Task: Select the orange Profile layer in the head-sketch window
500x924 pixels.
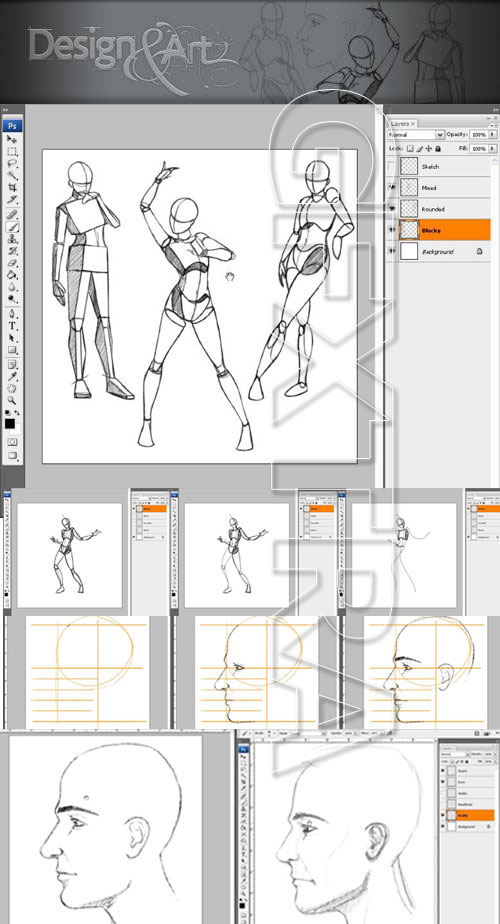Action: pyautogui.click(x=467, y=816)
